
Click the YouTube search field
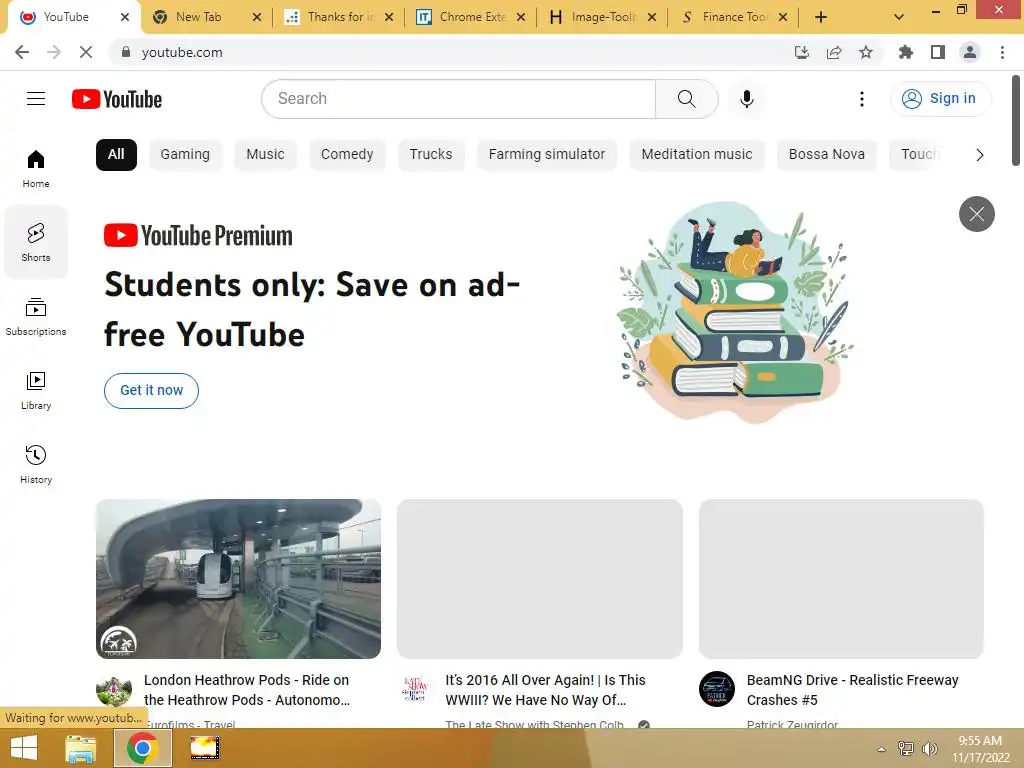[x=458, y=99]
